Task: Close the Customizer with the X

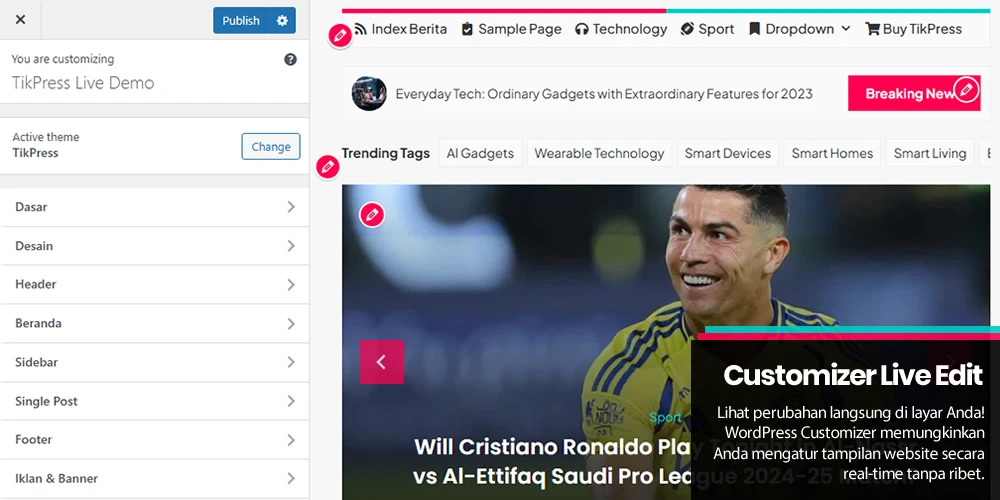Action: pyautogui.click(x=20, y=20)
